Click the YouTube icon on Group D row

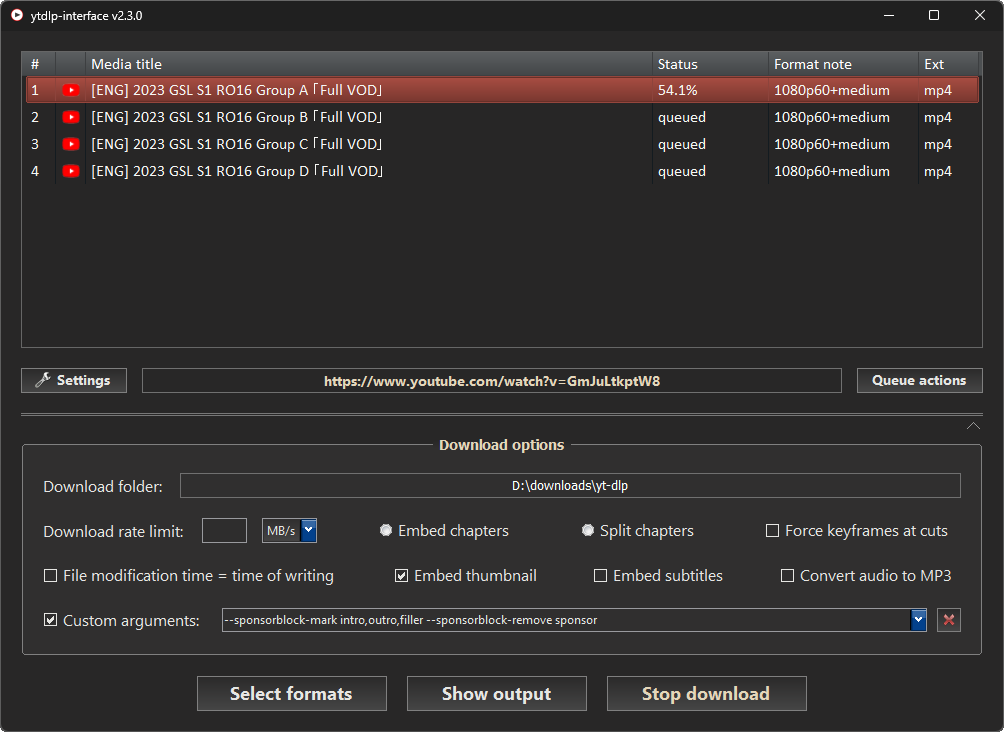pyautogui.click(x=70, y=170)
